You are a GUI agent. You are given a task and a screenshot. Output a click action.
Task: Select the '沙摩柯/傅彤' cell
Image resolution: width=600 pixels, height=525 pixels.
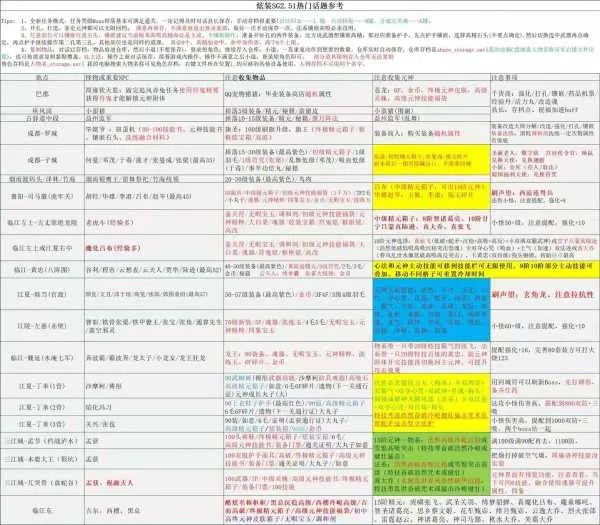click(154, 386)
